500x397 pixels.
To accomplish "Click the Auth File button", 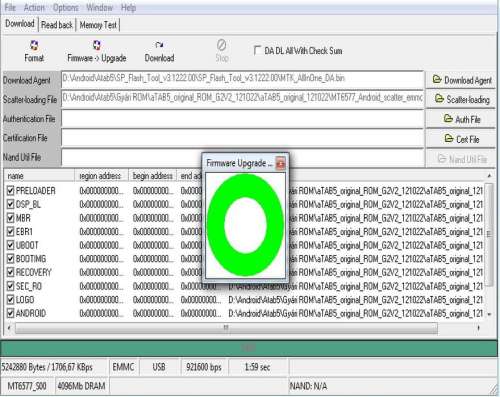I will [x=461, y=119].
